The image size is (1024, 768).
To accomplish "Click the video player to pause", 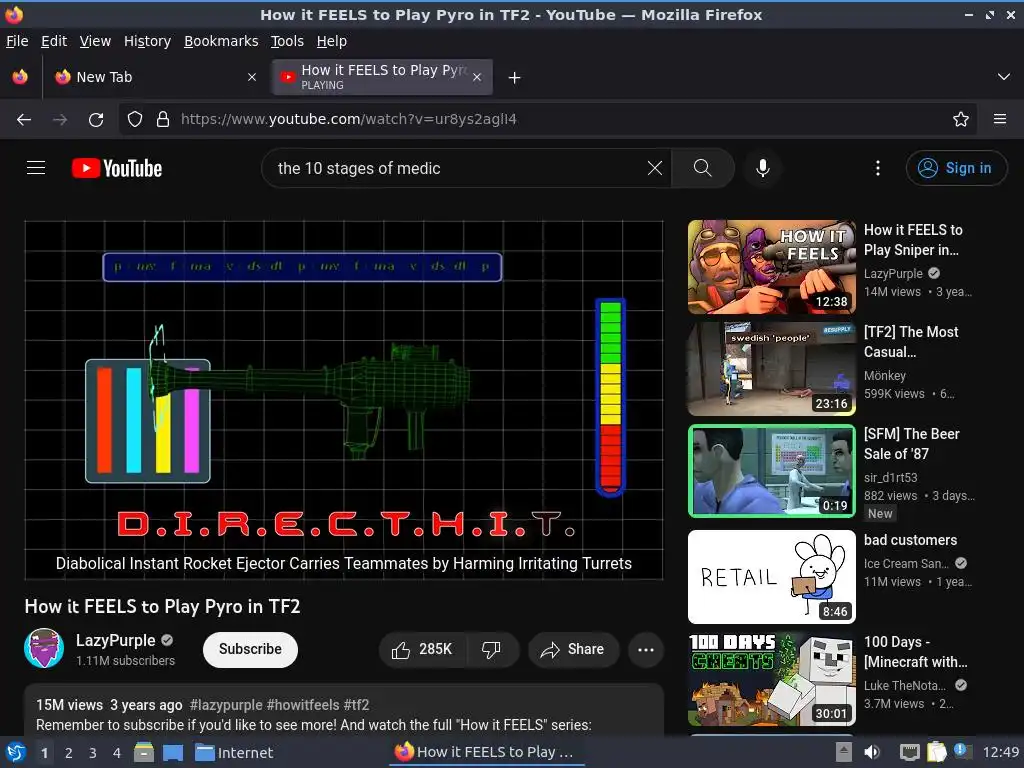I will pos(344,400).
